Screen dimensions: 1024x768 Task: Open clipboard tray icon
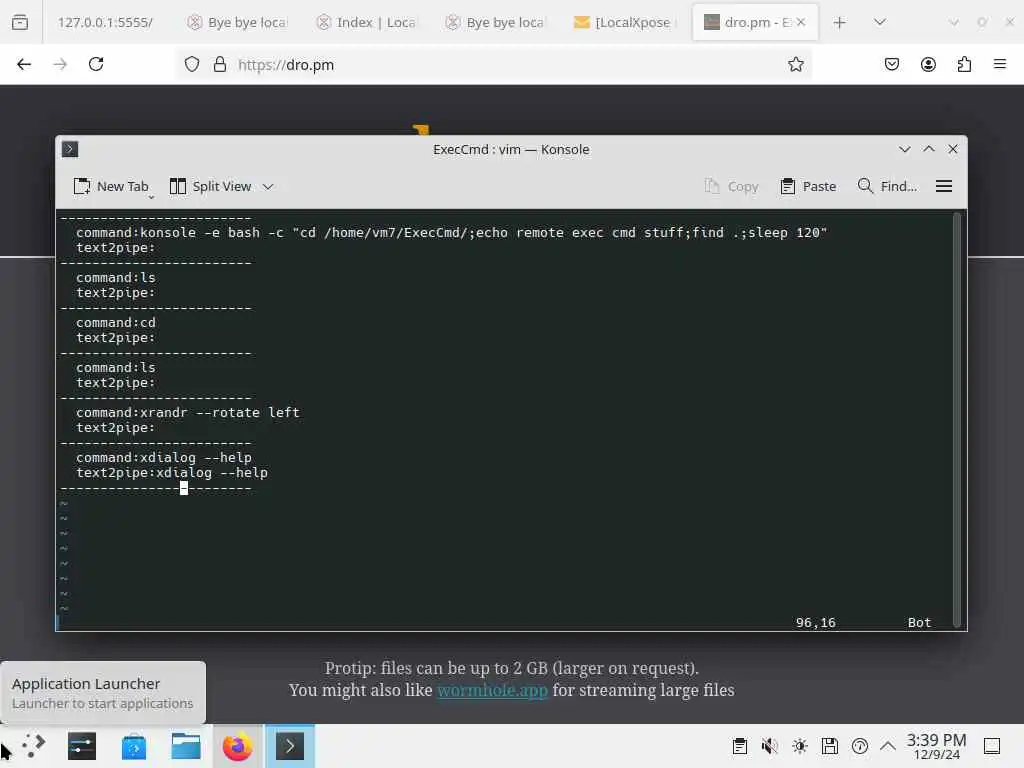tap(740, 746)
